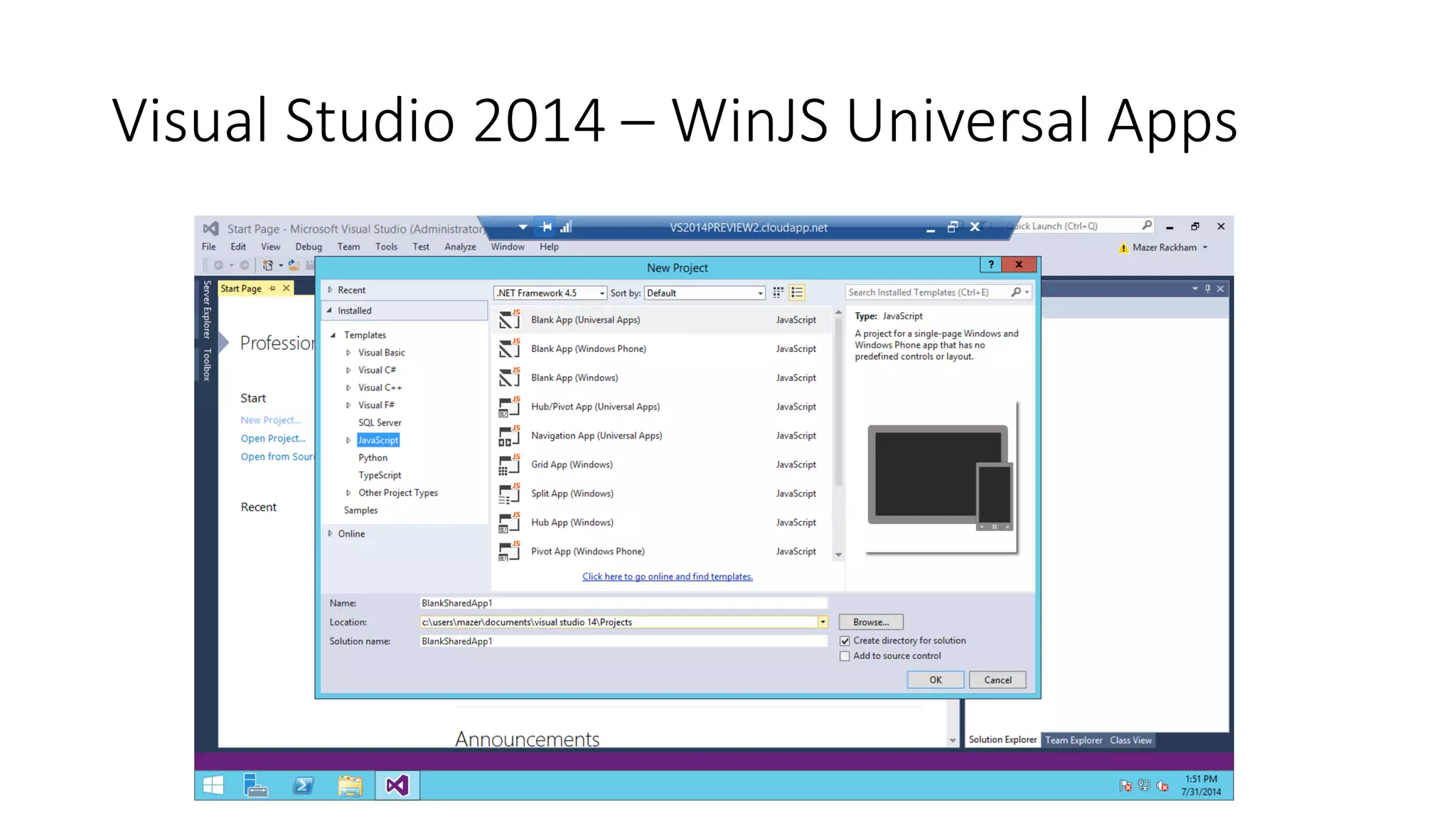Select Navigation App (Universal Apps) template icon
The width and height of the screenshot is (1456, 819).
509,436
